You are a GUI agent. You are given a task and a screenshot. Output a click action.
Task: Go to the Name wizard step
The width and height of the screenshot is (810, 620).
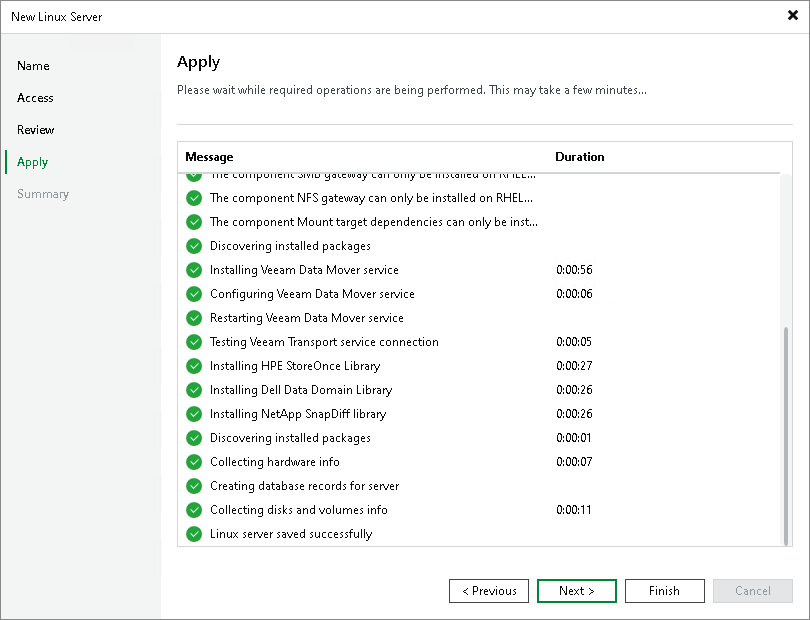pos(33,66)
